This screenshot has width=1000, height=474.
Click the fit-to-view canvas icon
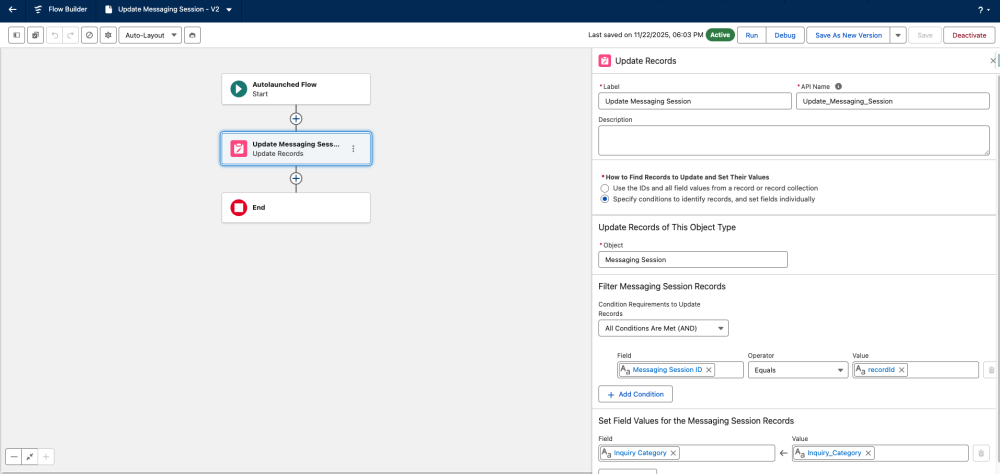[30, 456]
